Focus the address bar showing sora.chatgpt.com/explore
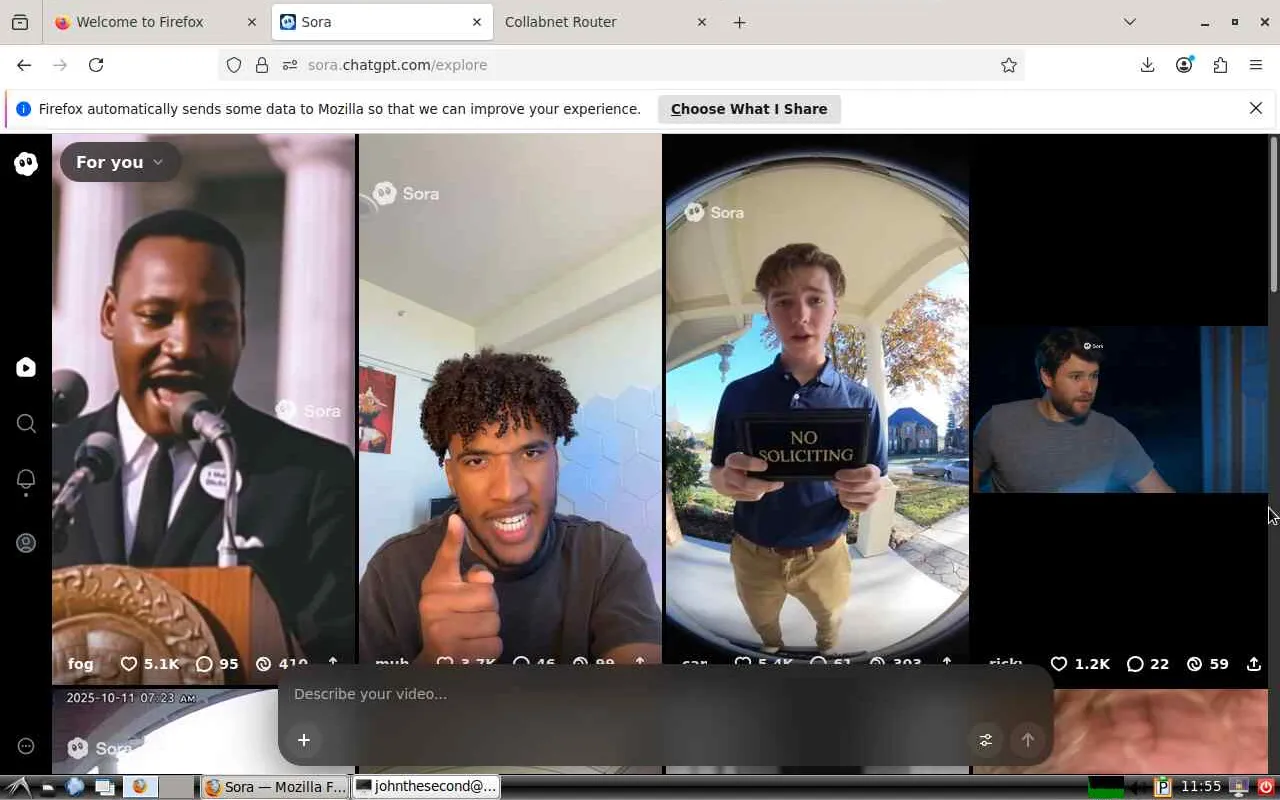 (620, 65)
